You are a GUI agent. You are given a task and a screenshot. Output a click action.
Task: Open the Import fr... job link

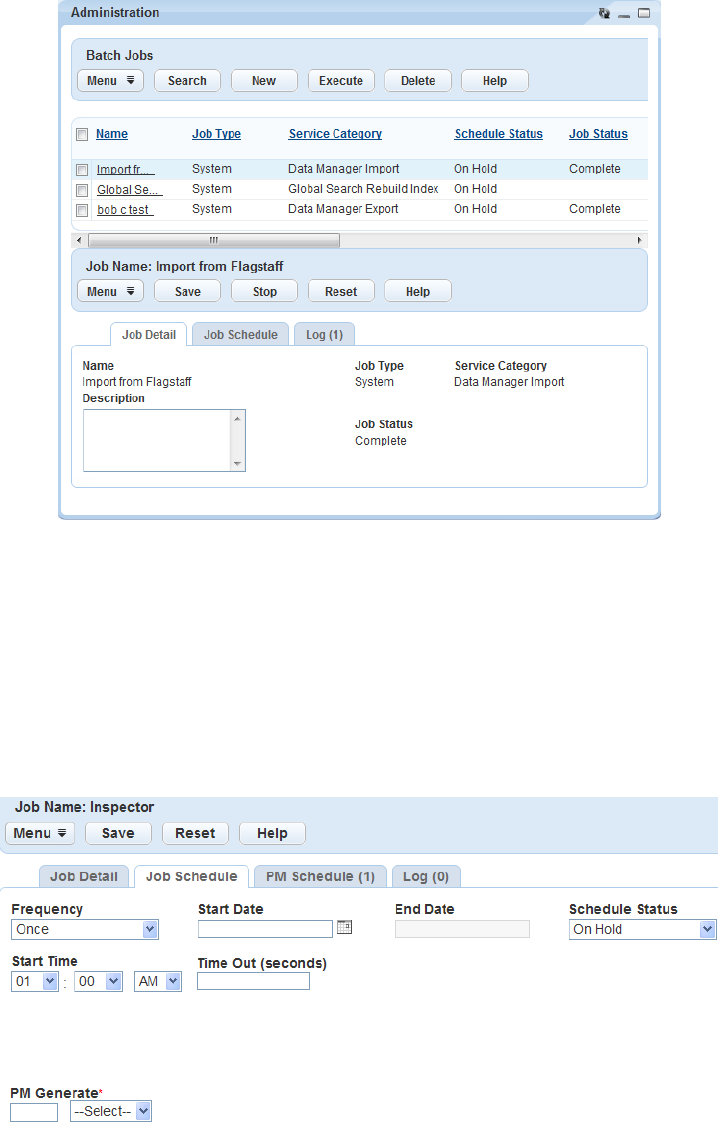pos(125,170)
